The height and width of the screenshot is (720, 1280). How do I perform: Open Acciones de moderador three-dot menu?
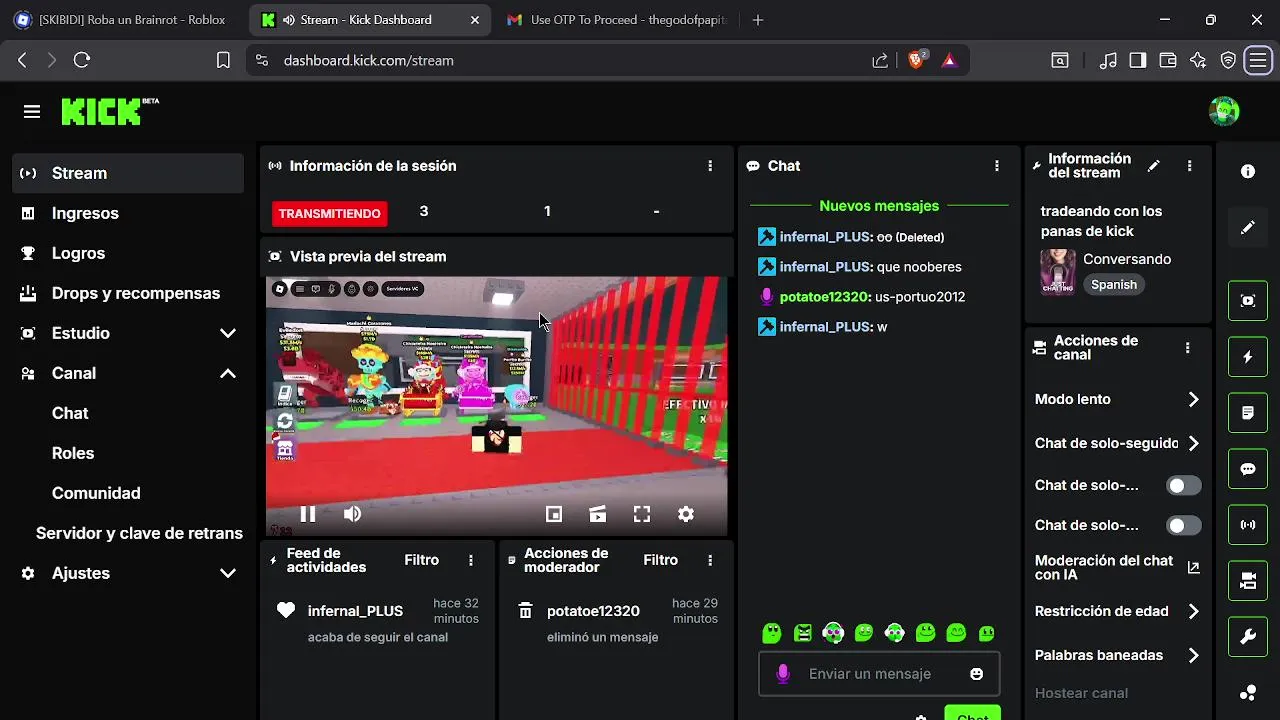click(x=710, y=561)
